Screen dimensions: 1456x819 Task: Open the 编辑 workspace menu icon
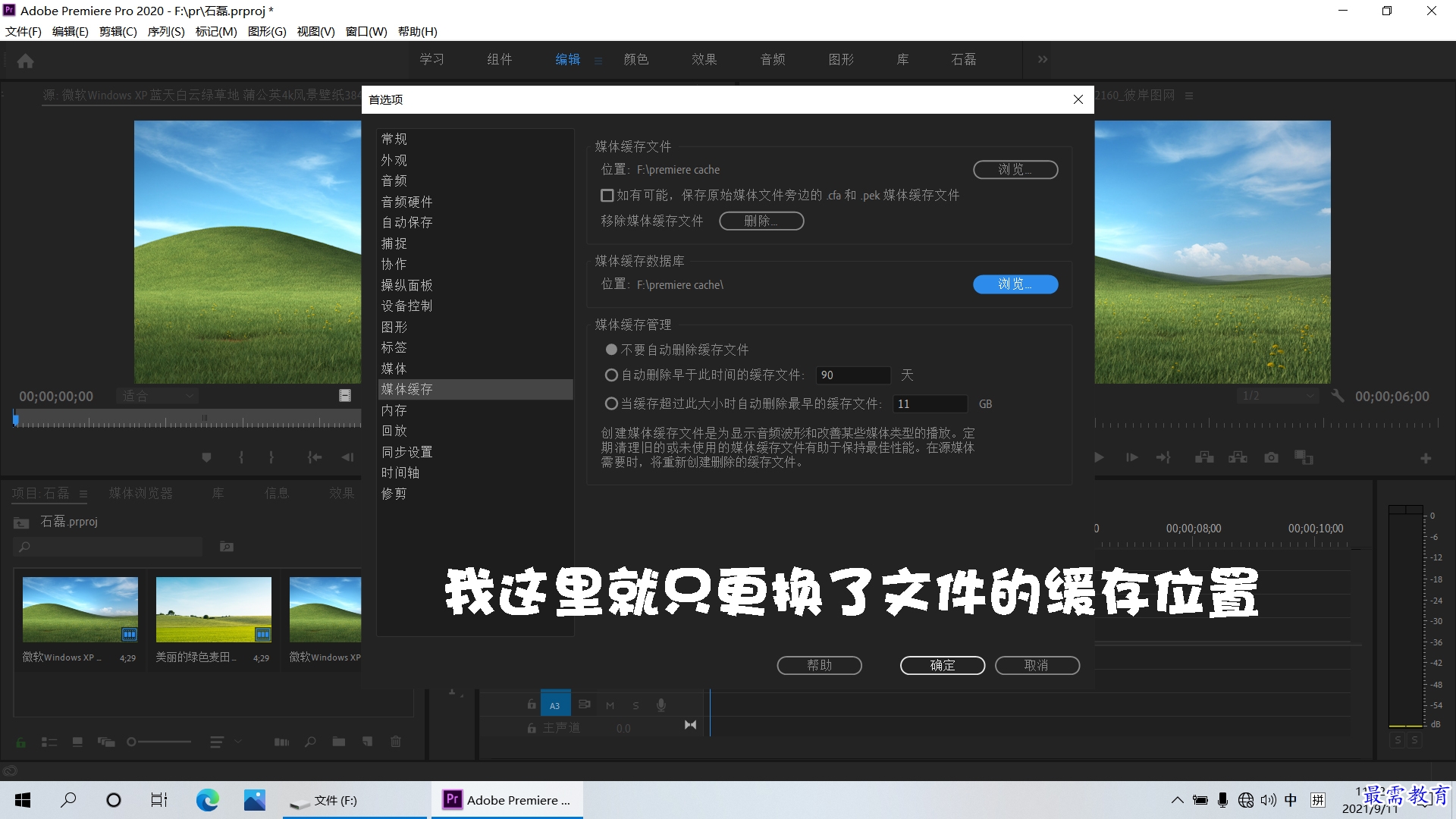point(598,61)
